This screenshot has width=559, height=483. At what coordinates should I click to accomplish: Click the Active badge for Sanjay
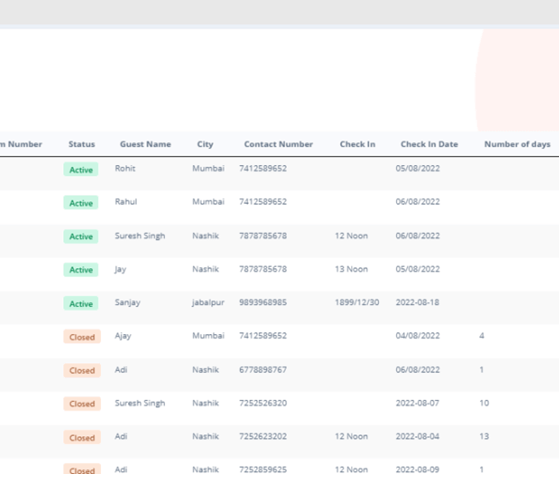click(81, 303)
